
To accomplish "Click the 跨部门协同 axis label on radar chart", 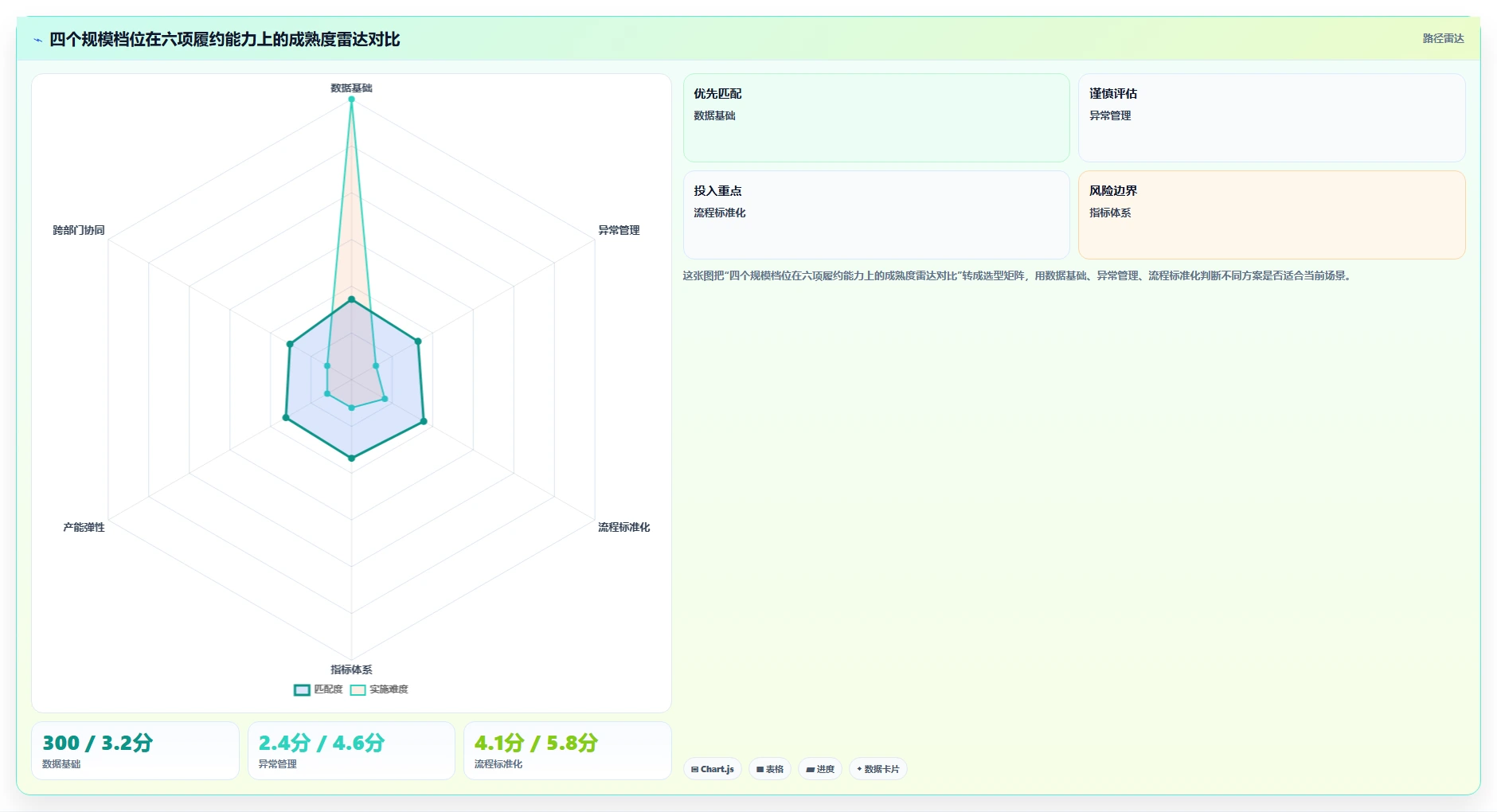I will tap(78, 230).
